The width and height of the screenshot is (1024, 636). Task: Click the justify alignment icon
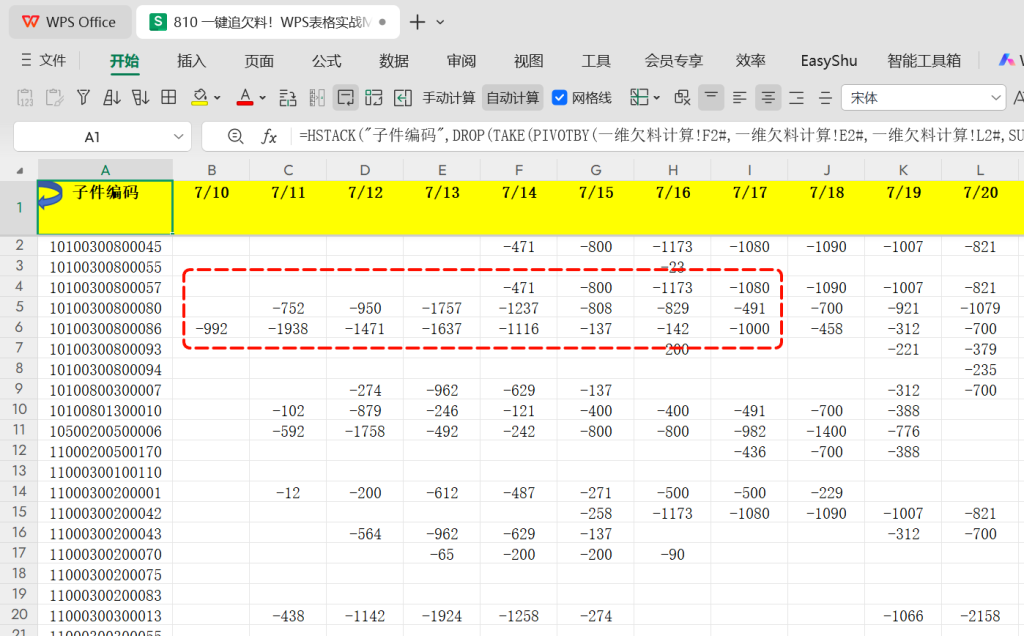pyautogui.click(x=825, y=98)
